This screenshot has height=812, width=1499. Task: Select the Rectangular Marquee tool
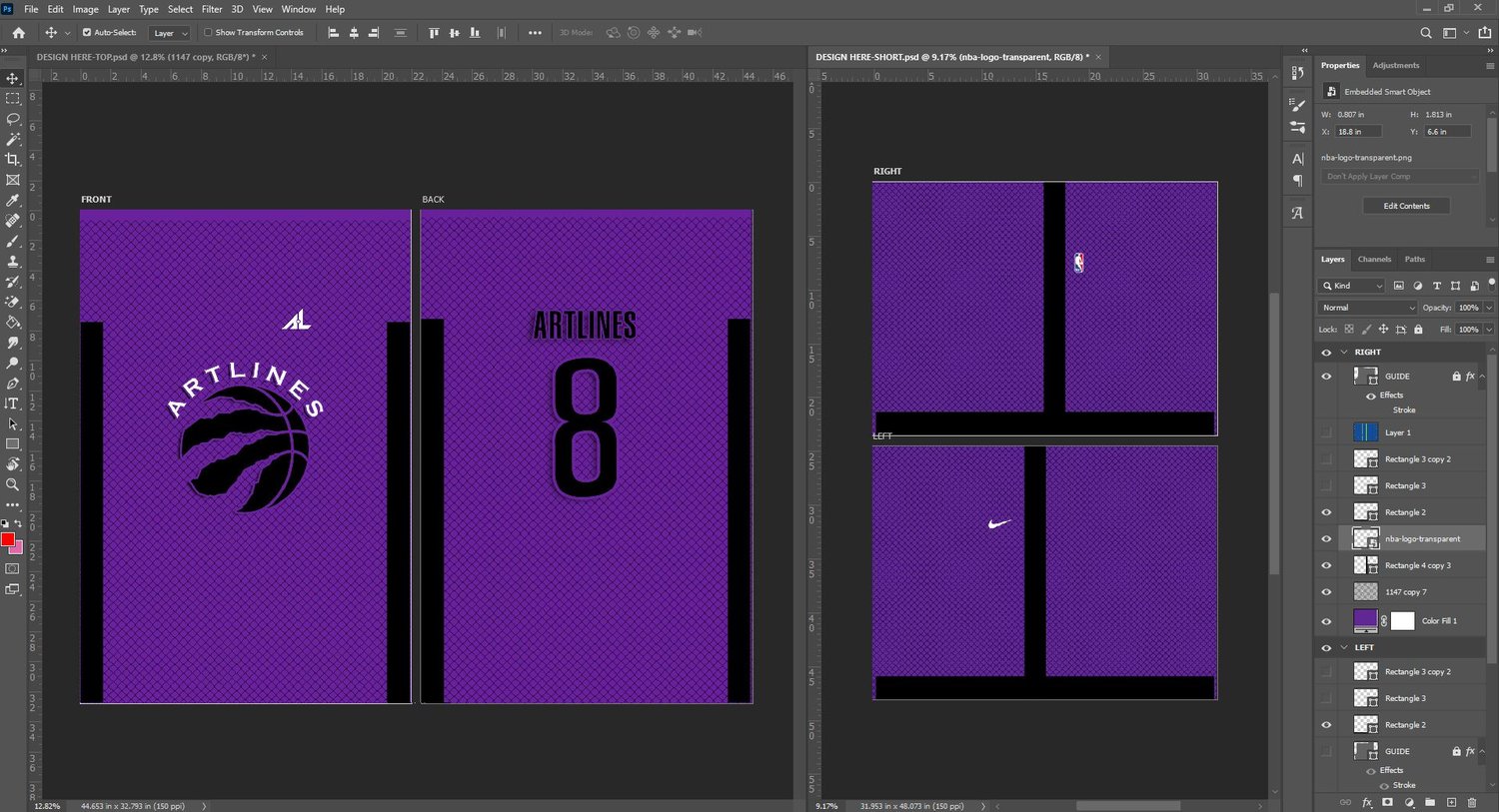pyautogui.click(x=13, y=99)
